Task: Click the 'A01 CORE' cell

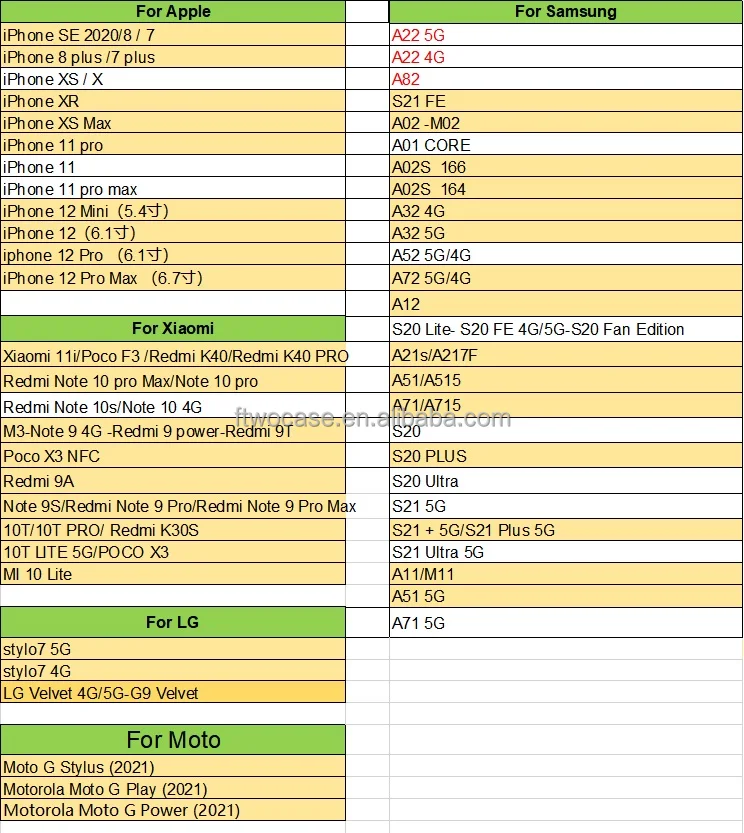Action: coord(565,145)
